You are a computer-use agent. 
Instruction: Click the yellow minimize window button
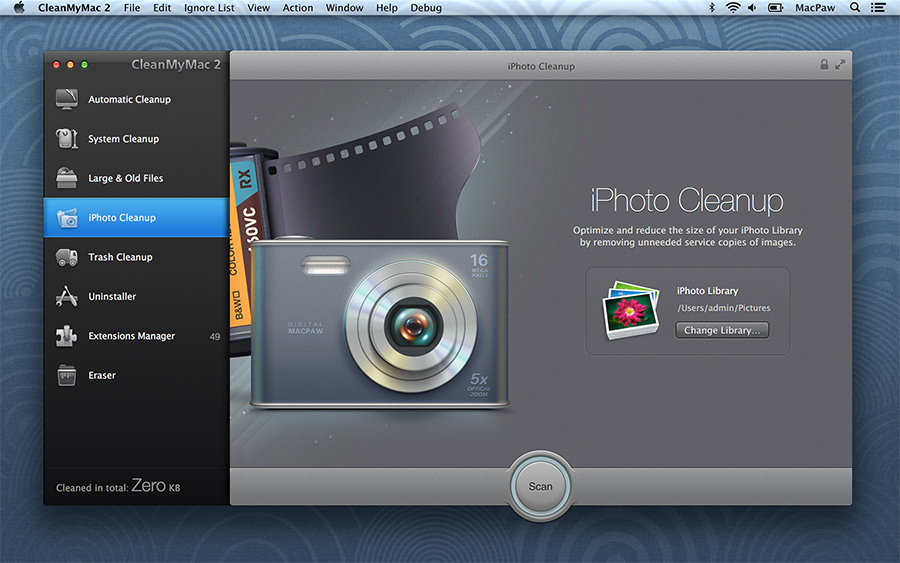pos(70,65)
